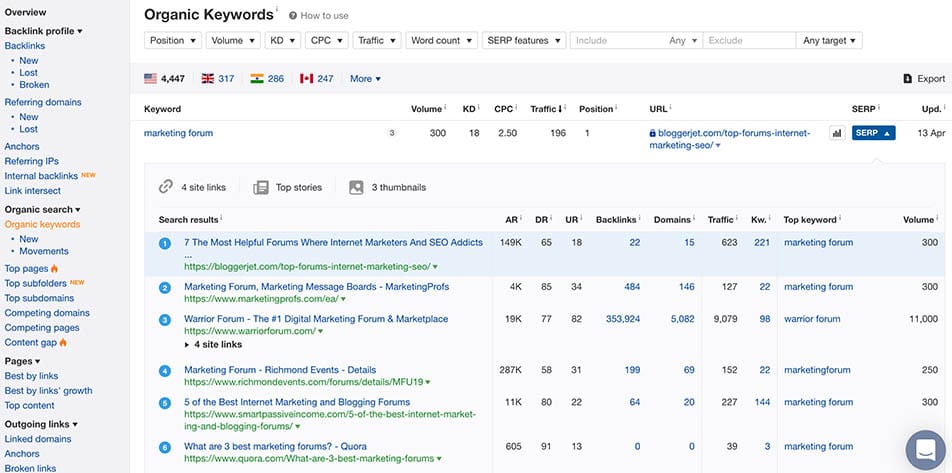
Task: Choose the India flag country filter
Action: 257,79
